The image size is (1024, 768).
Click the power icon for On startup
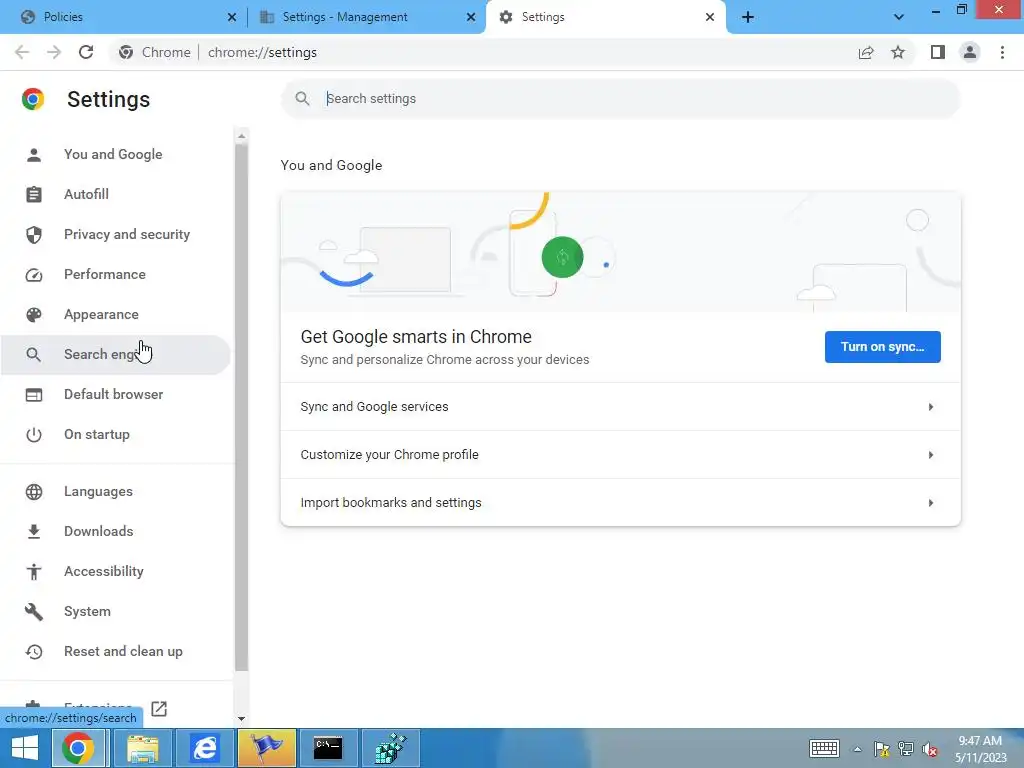(34, 435)
